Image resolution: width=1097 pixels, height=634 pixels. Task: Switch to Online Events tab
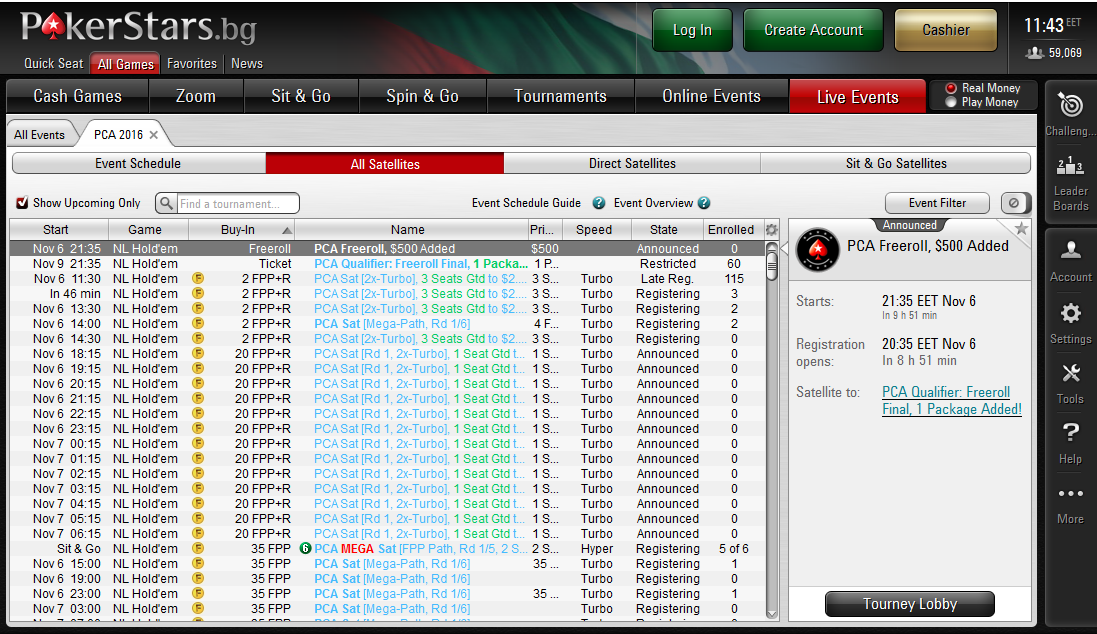[x=712, y=96]
